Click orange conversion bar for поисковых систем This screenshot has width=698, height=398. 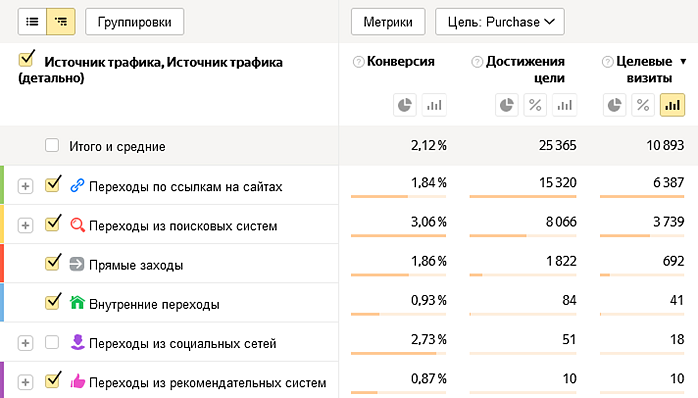click(x=398, y=236)
